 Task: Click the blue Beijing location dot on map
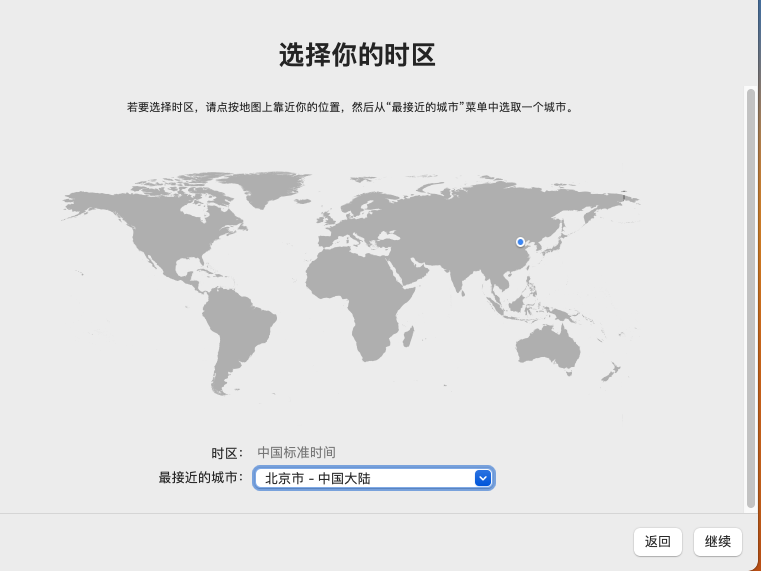(520, 242)
